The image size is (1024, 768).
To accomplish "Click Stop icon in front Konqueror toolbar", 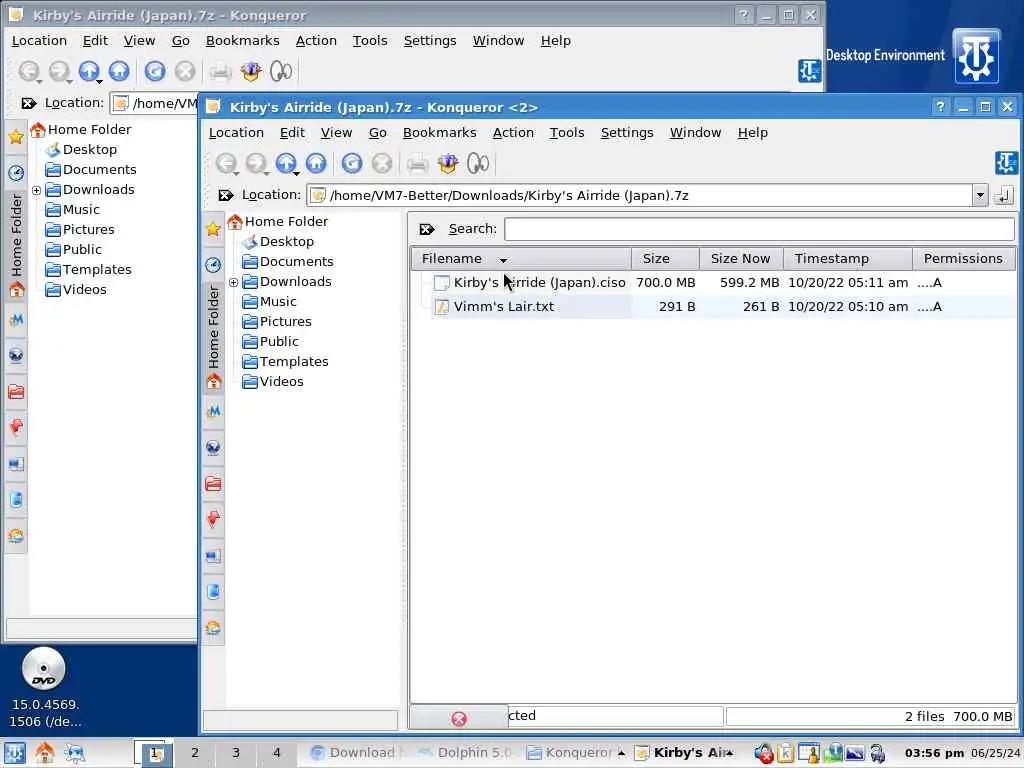I will click(382, 163).
